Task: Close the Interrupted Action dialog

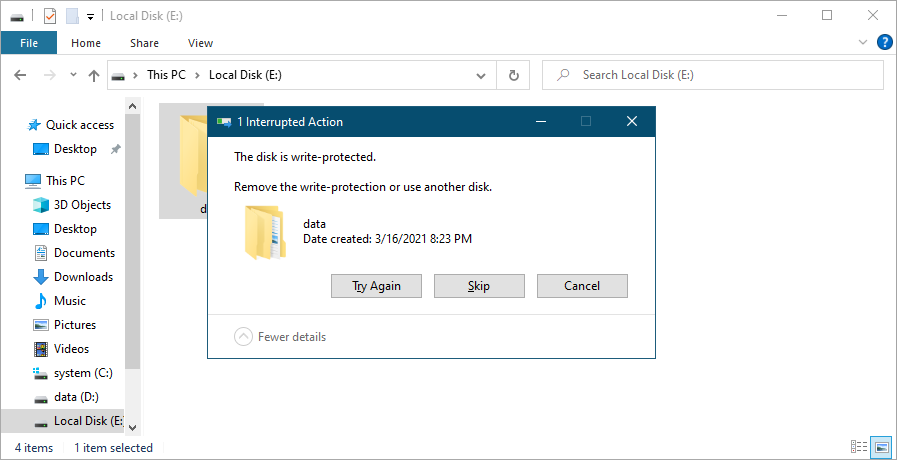Action: tap(632, 121)
